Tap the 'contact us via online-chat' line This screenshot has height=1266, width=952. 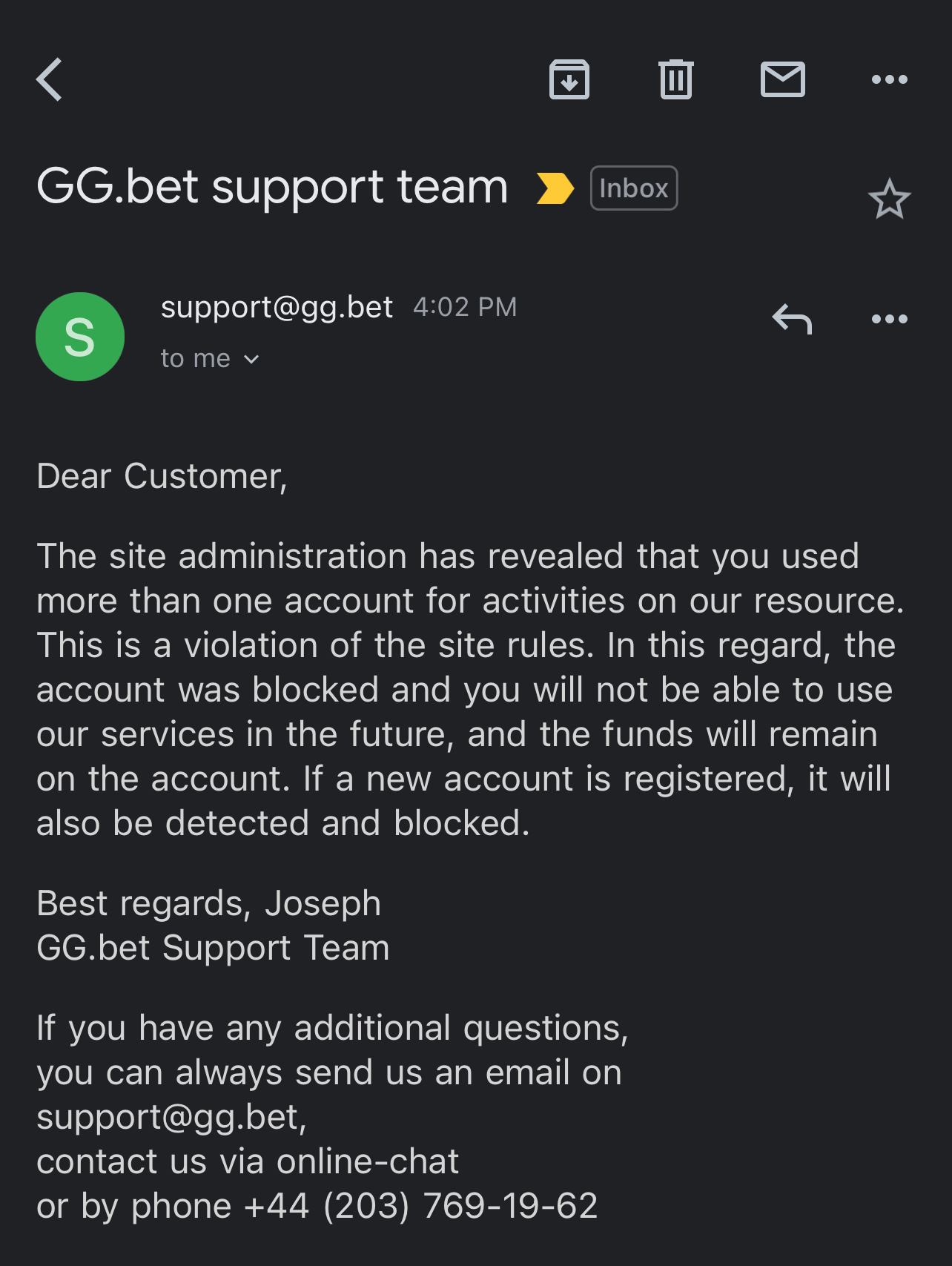tap(248, 1161)
